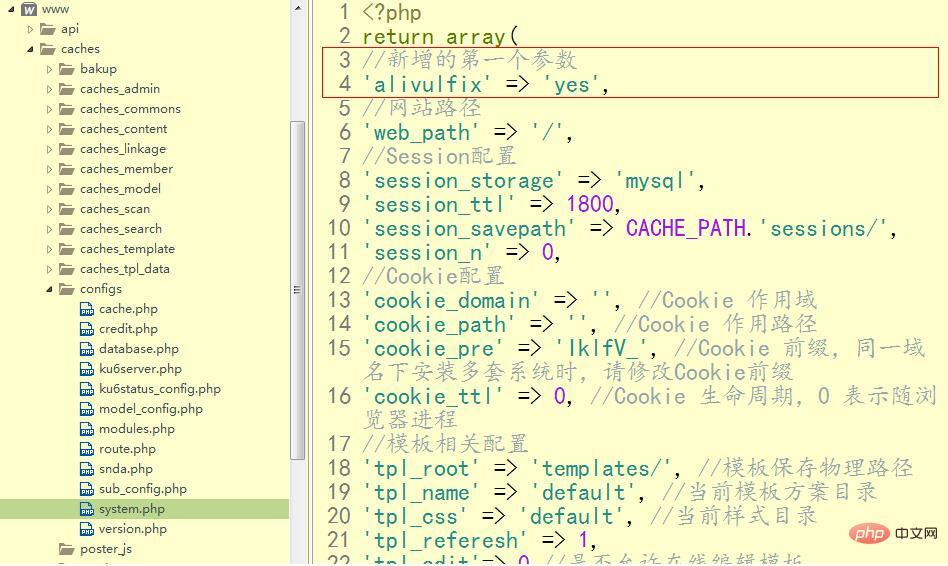Click the configs folder icon
The height and width of the screenshot is (566, 948).
[x=67, y=288]
